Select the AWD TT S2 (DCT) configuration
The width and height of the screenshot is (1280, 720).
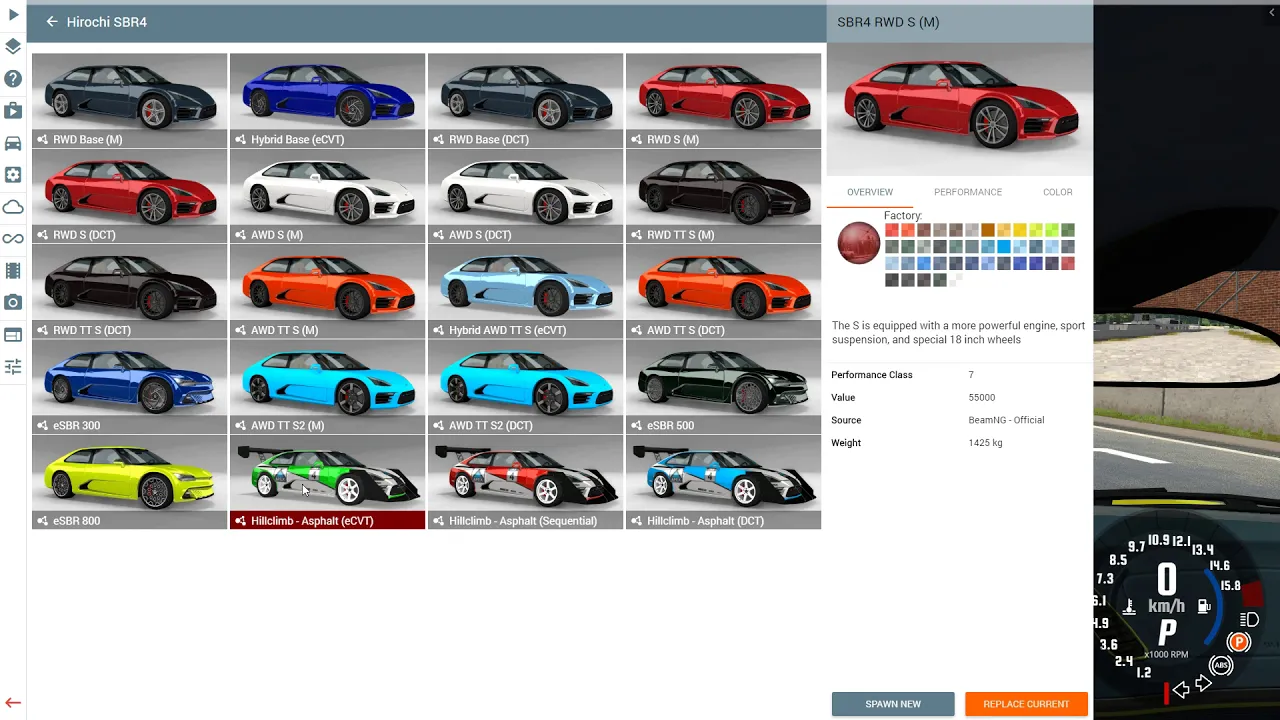pos(525,386)
